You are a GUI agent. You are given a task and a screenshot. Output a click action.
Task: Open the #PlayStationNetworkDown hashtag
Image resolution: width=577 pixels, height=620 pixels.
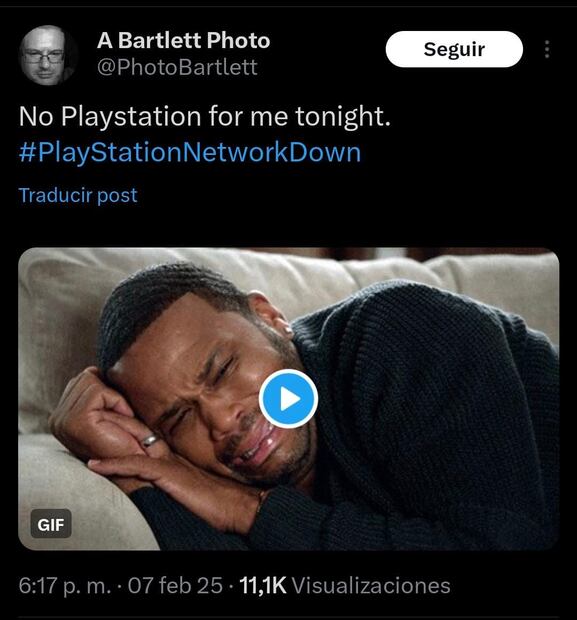point(190,152)
